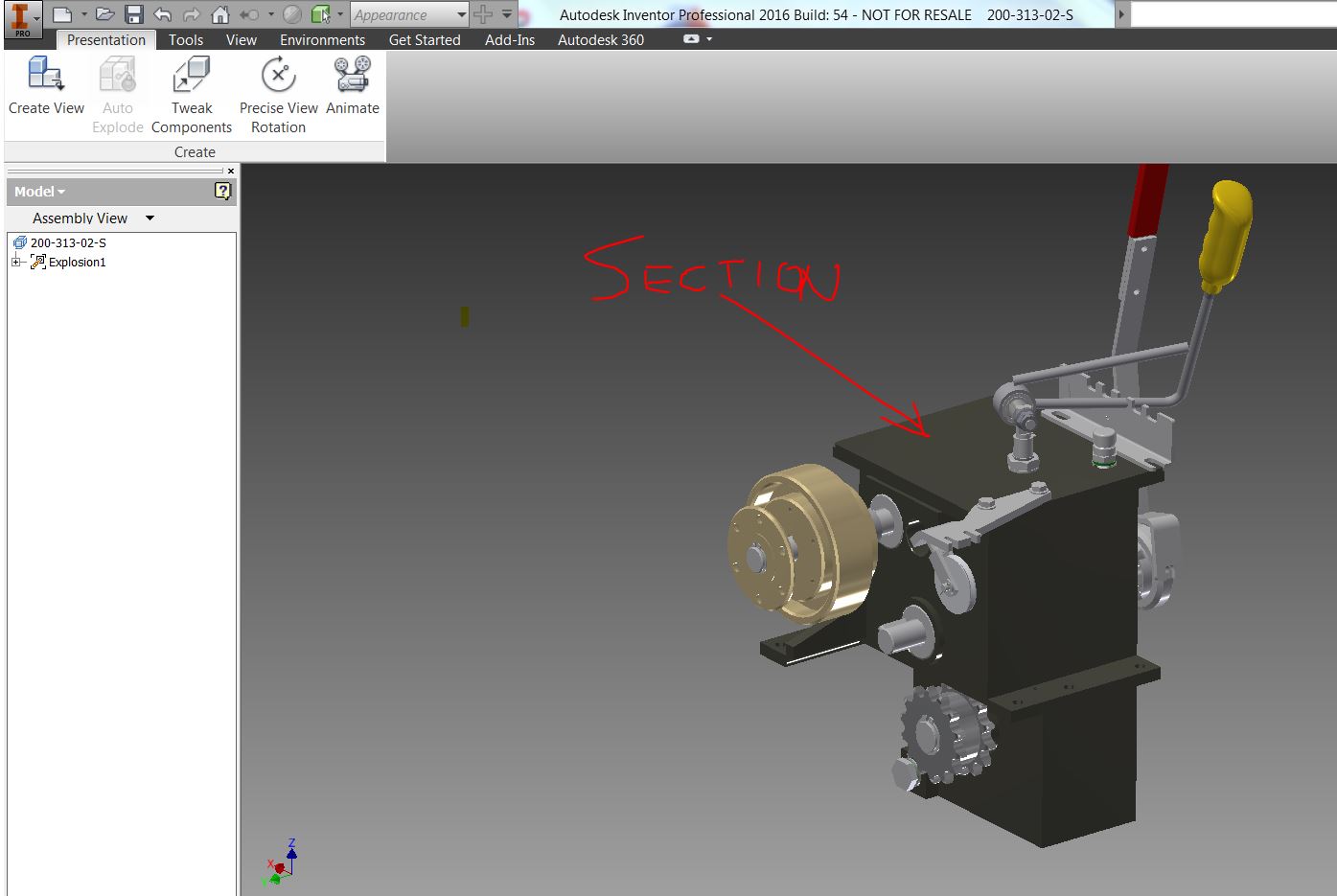
Task: Save the file with the floppy icon
Action: point(133,14)
